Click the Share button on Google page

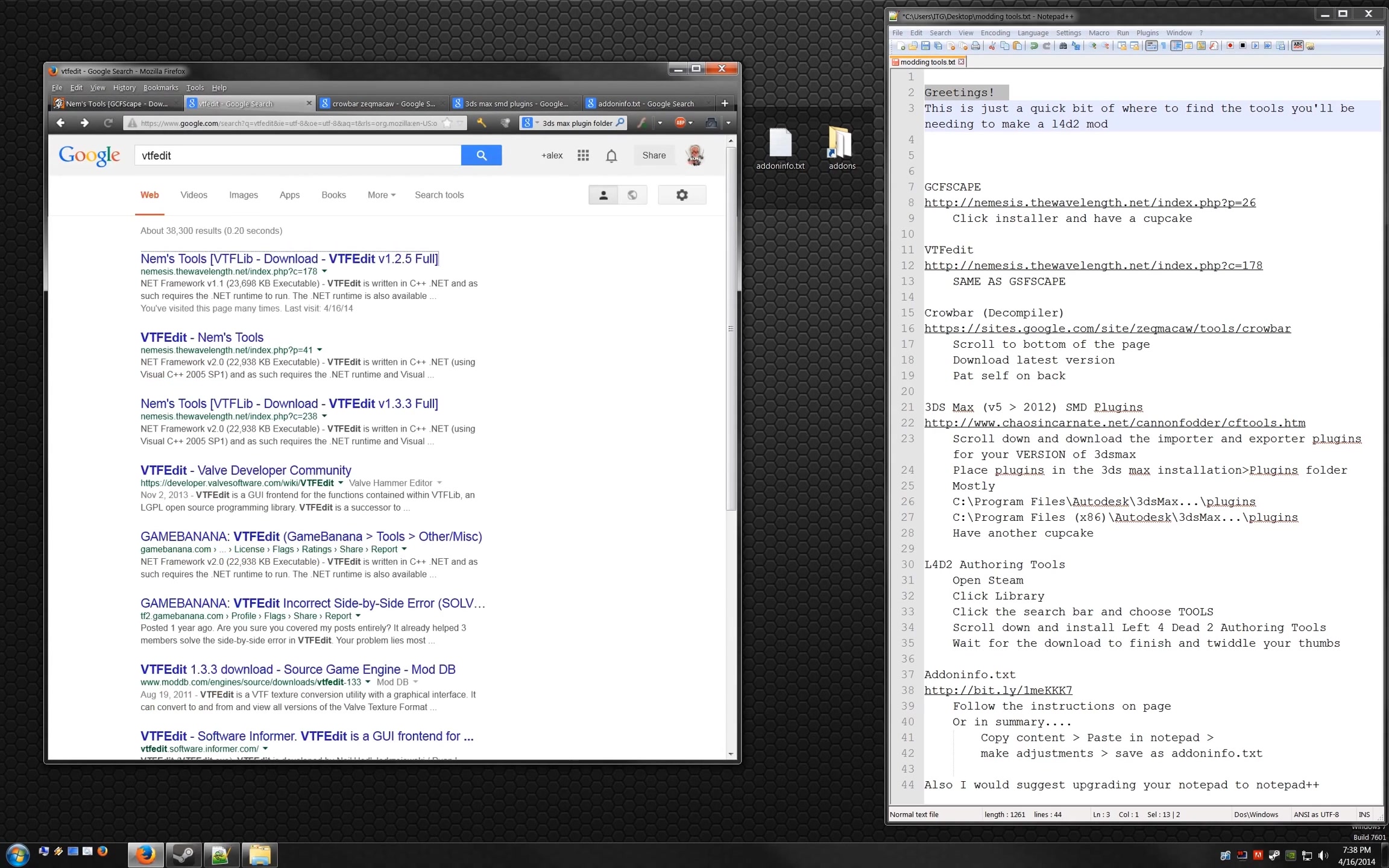(654, 156)
